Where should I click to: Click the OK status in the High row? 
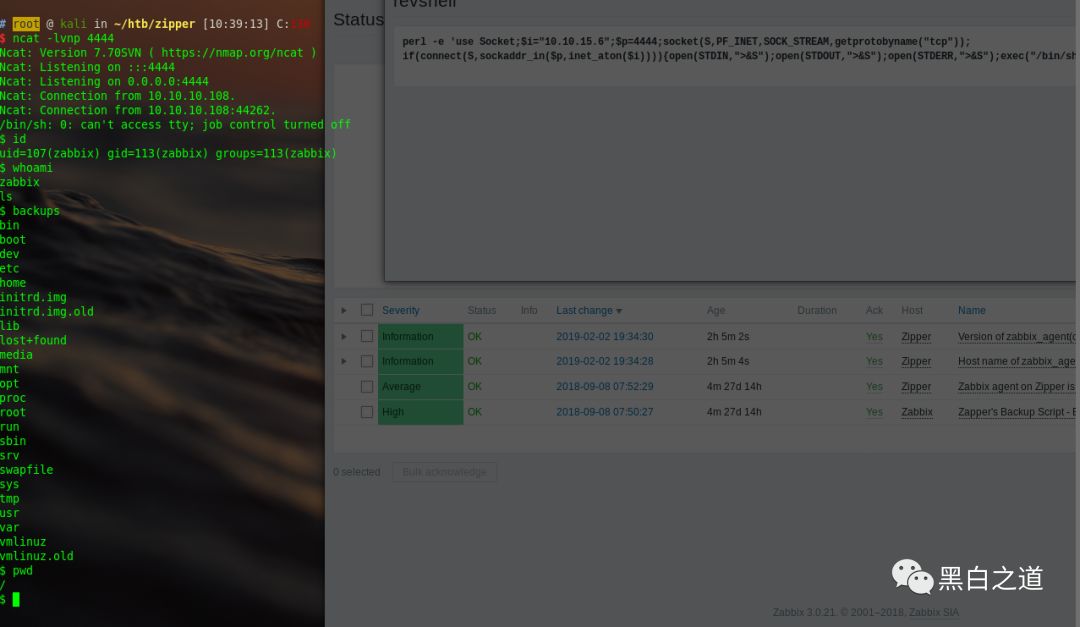click(475, 412)
